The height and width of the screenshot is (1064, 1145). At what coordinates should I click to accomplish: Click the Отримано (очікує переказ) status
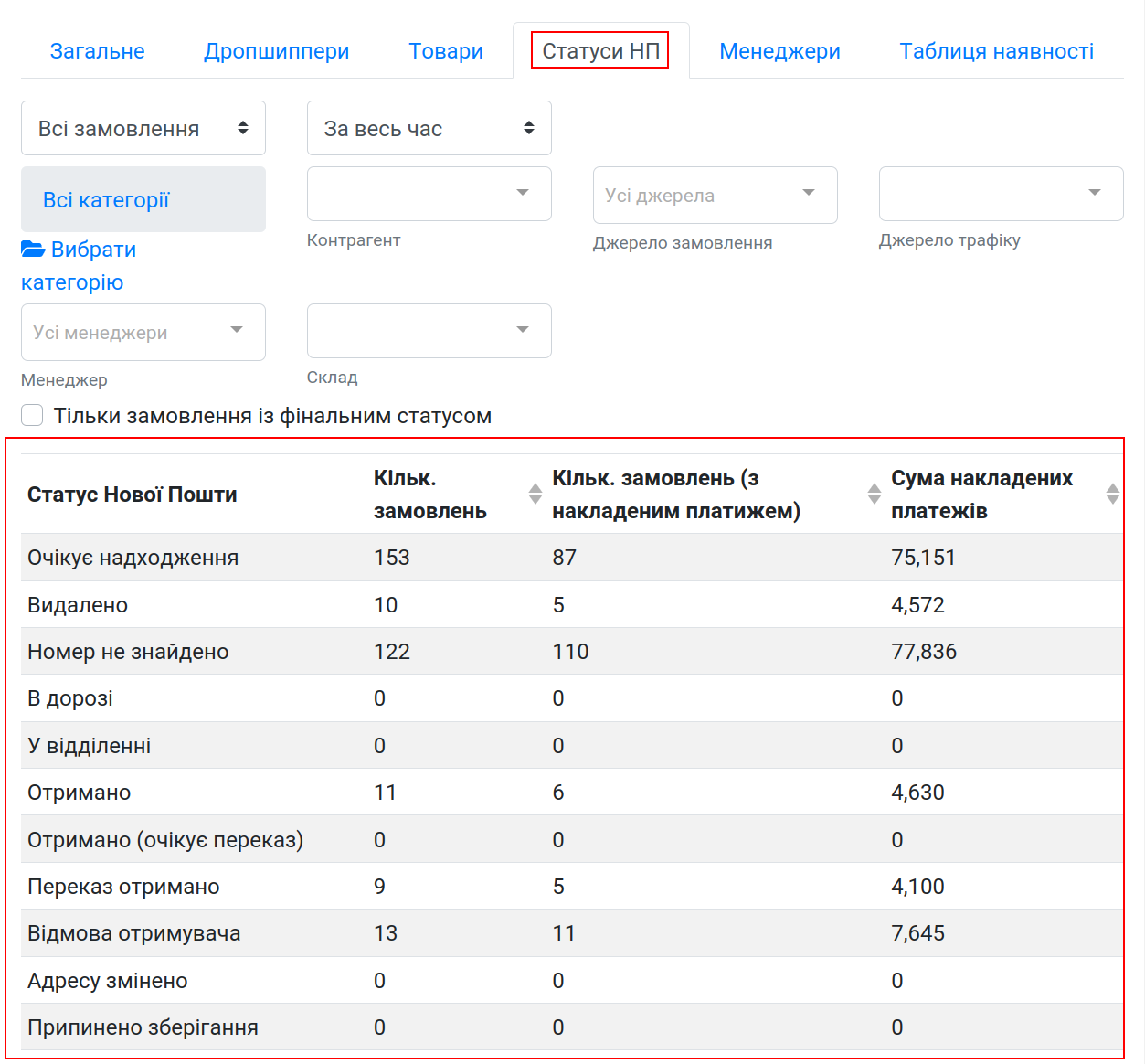point(165,840)
